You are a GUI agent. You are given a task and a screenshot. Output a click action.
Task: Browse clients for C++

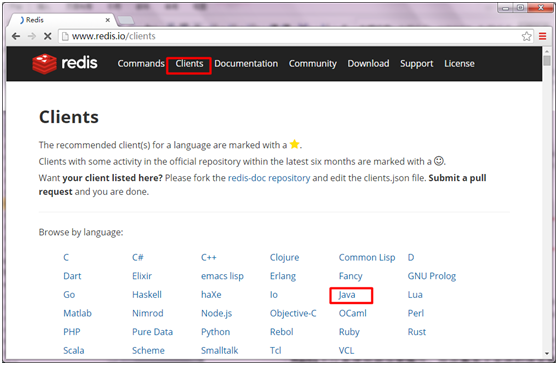coord(209,257)
